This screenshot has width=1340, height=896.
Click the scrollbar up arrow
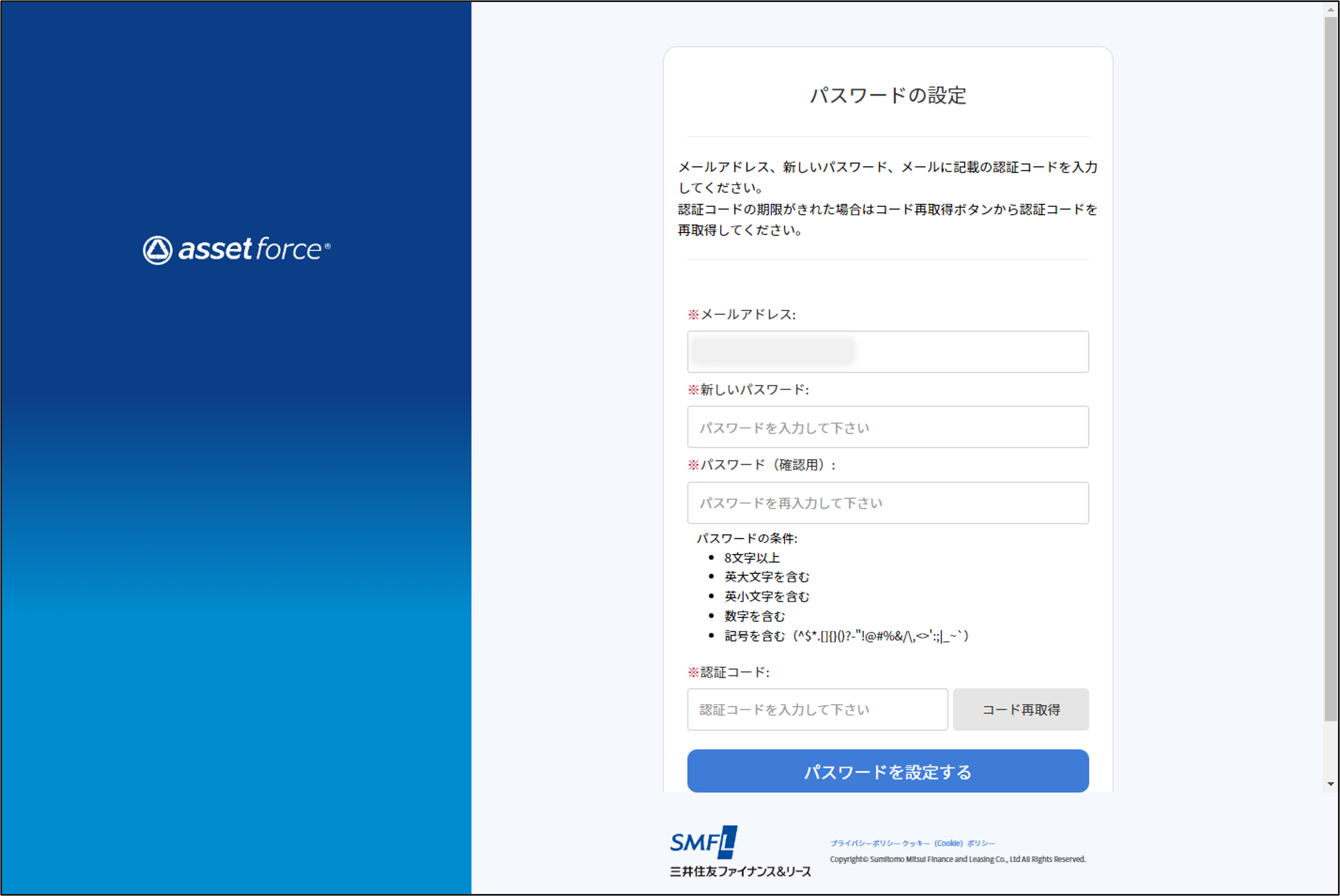(1331, 10)
